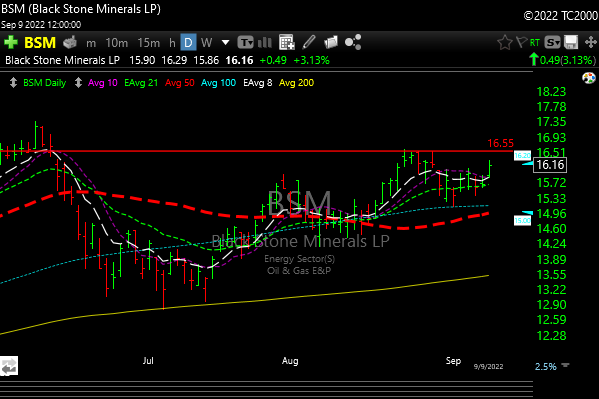Toggle the flag marker icon
The height and width of the screenshot is (399, 599).
(521, 42)
